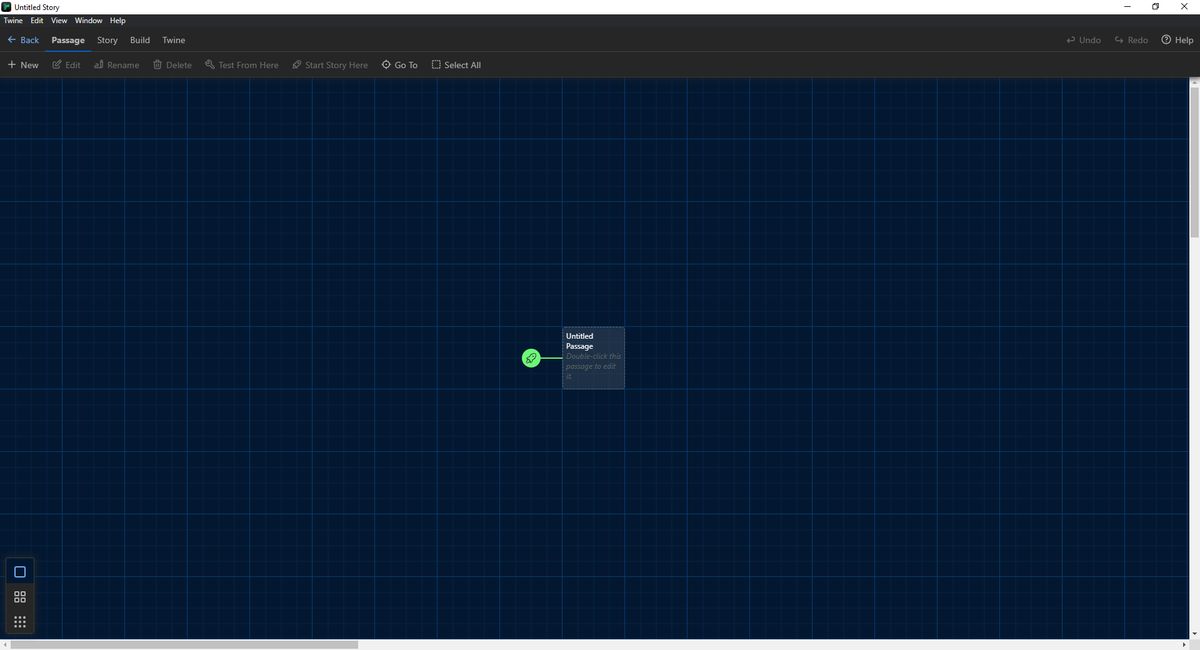Open the View menu
This screenshot has width=1200, height=650.
59,20
